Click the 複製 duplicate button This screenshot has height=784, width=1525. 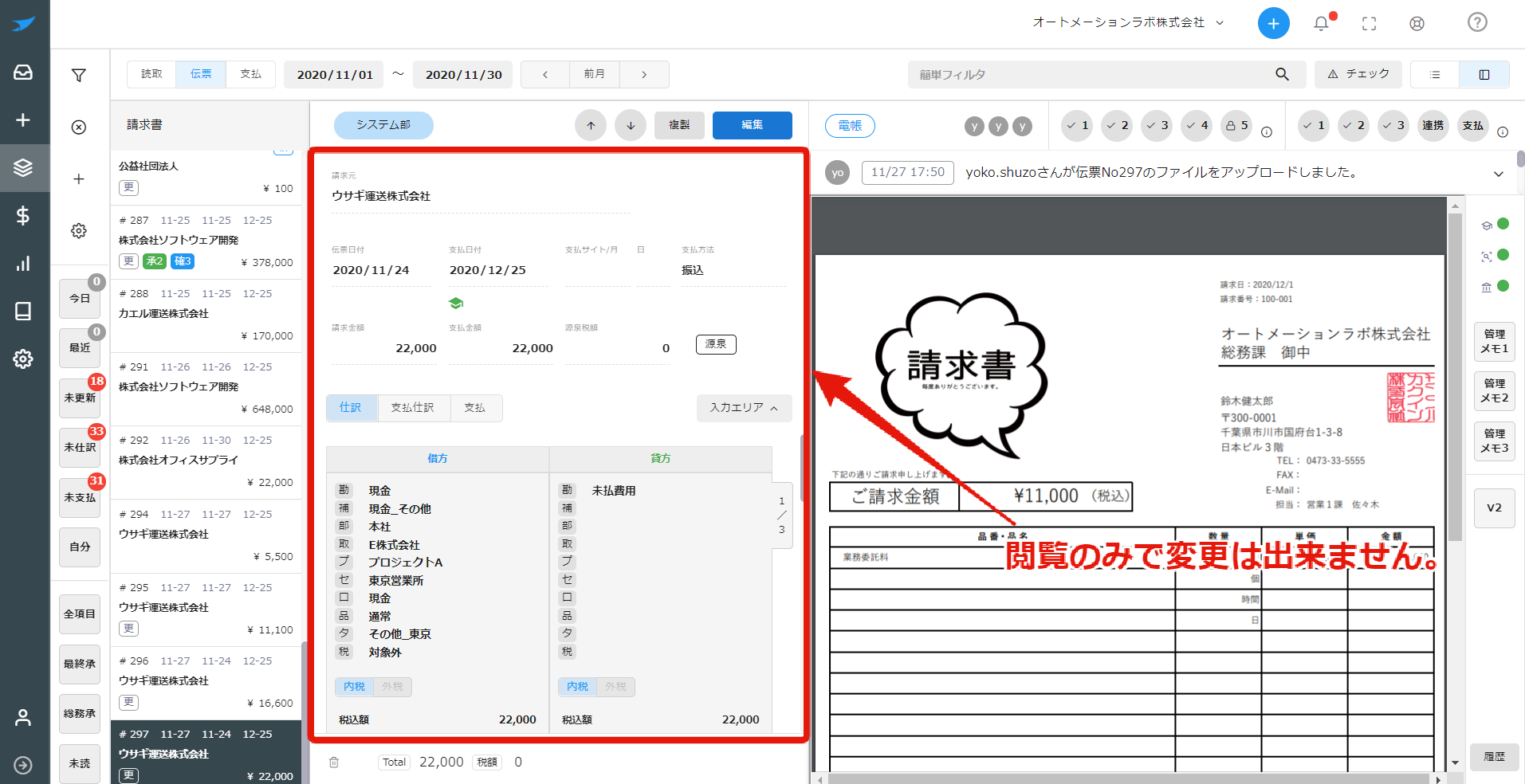(x=679, y=125)
